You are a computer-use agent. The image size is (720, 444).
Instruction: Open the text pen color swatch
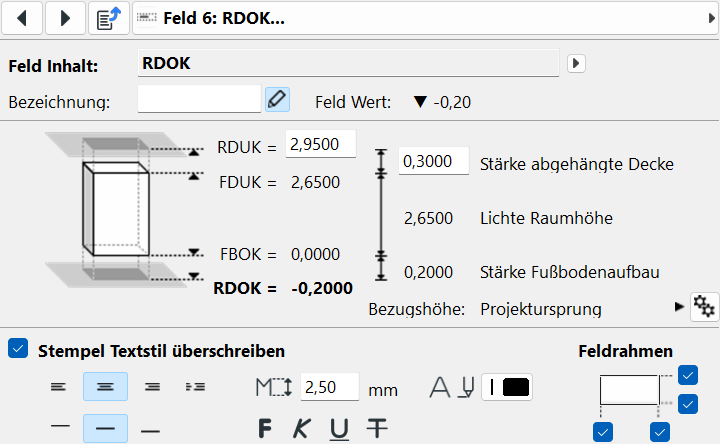point(508,387)
